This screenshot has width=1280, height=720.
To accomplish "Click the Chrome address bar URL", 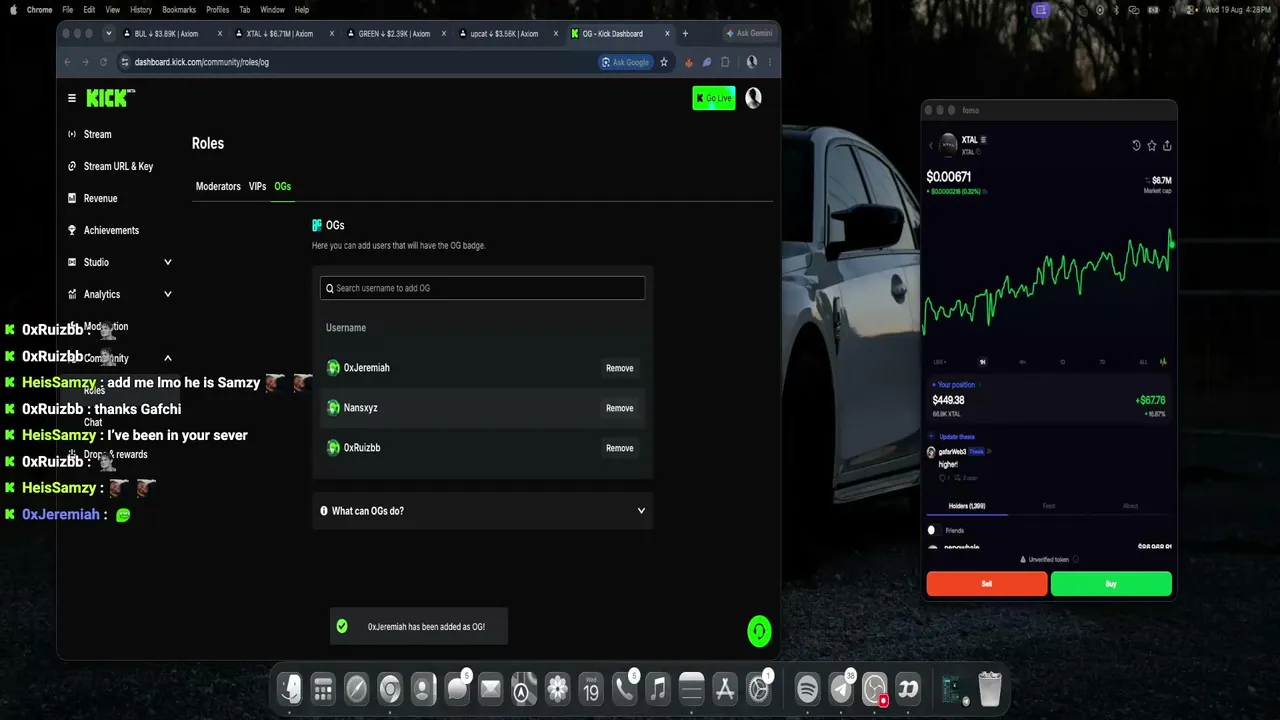I will [x=202, y=62].
